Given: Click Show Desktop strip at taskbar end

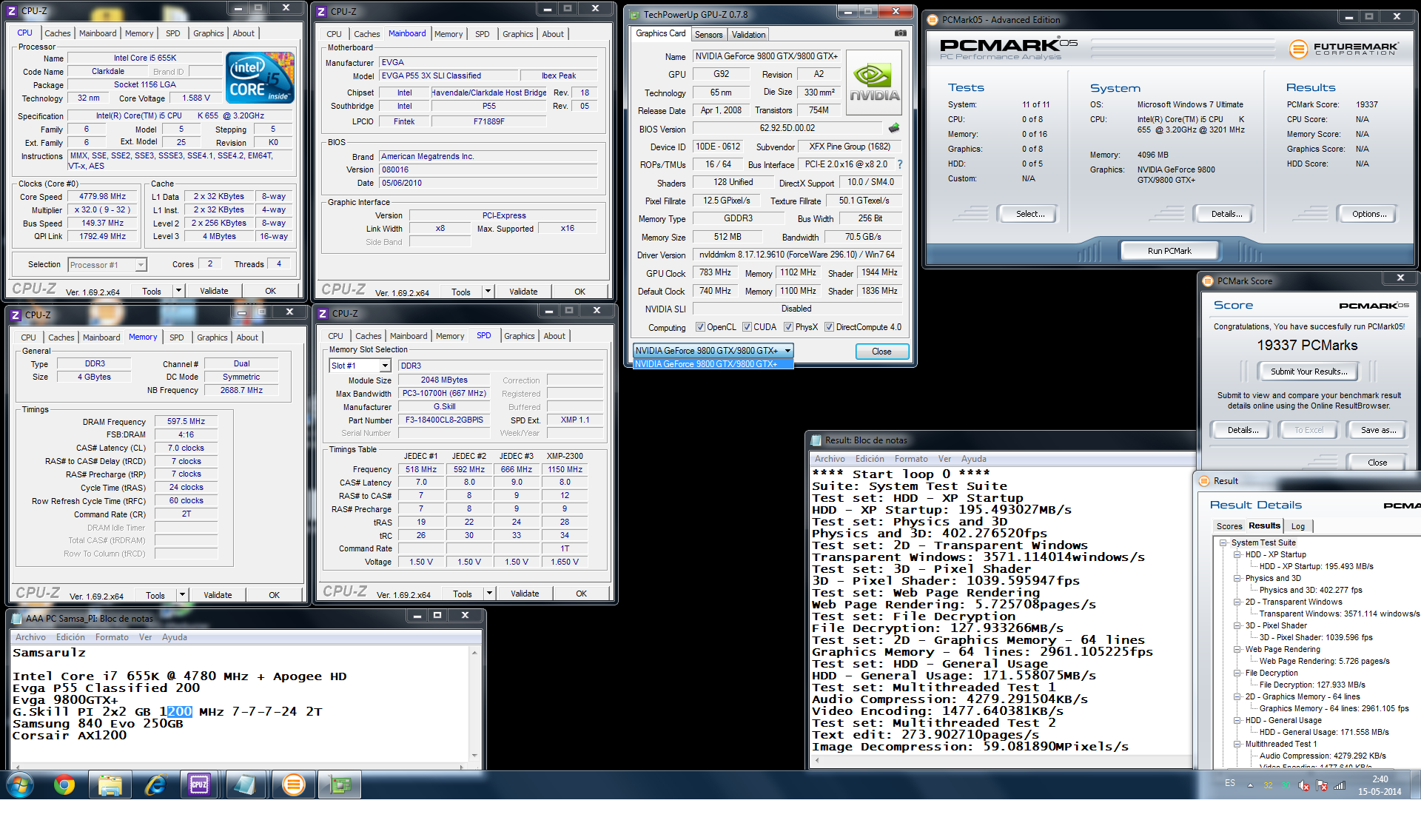Looking at the screenshot, I should pos(1415,785).
